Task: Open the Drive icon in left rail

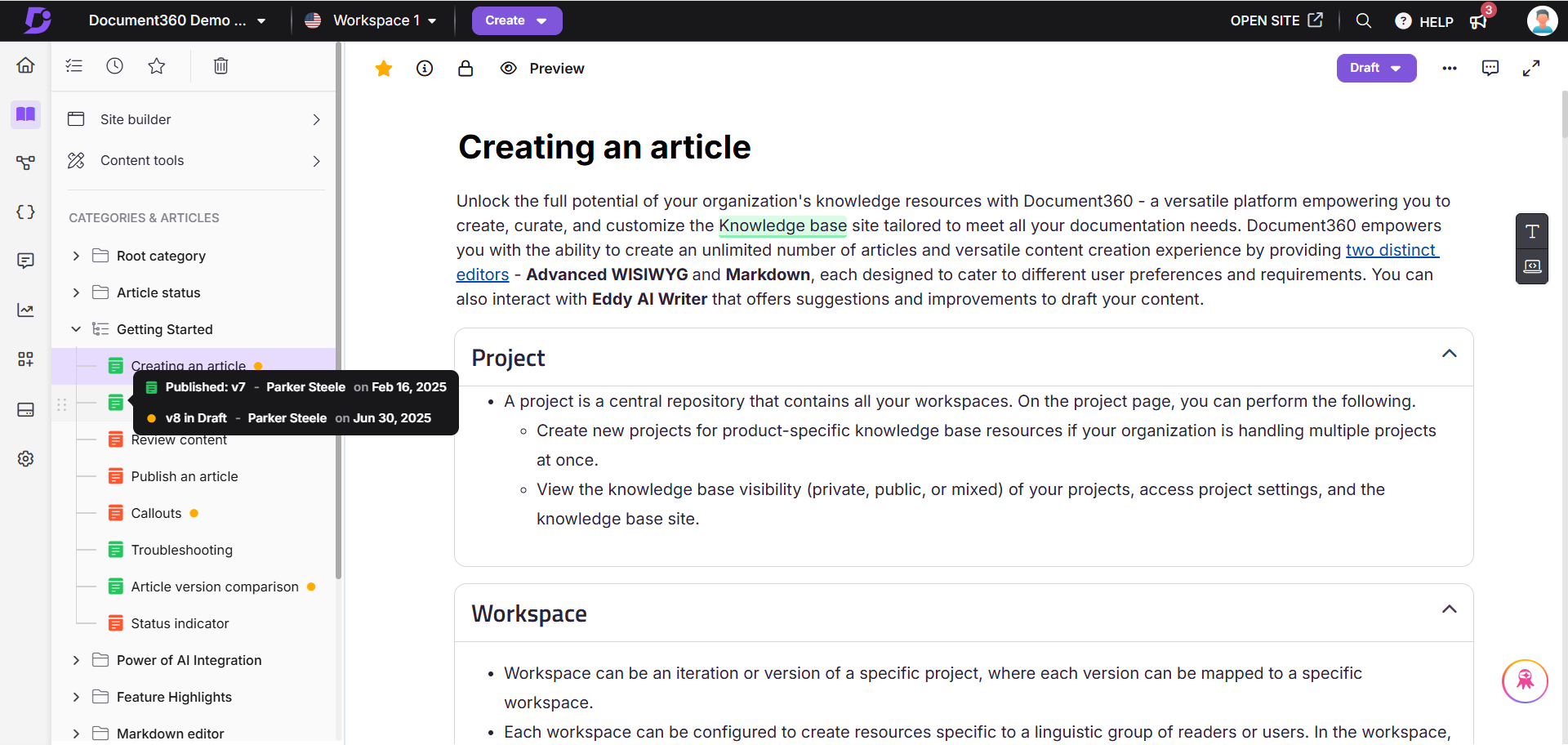Action: pyautogui.click(x=25, y=409)
